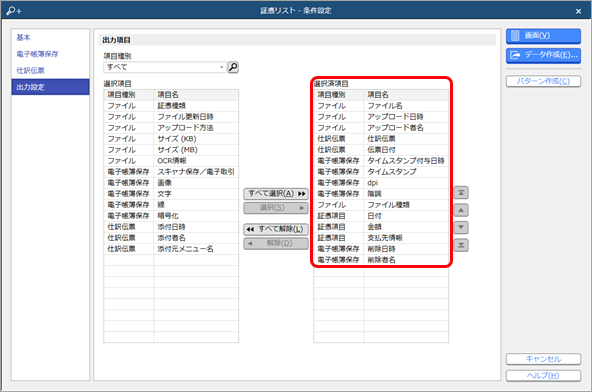Select スキャナ保存/電子取引 row

tap(171, 172)
